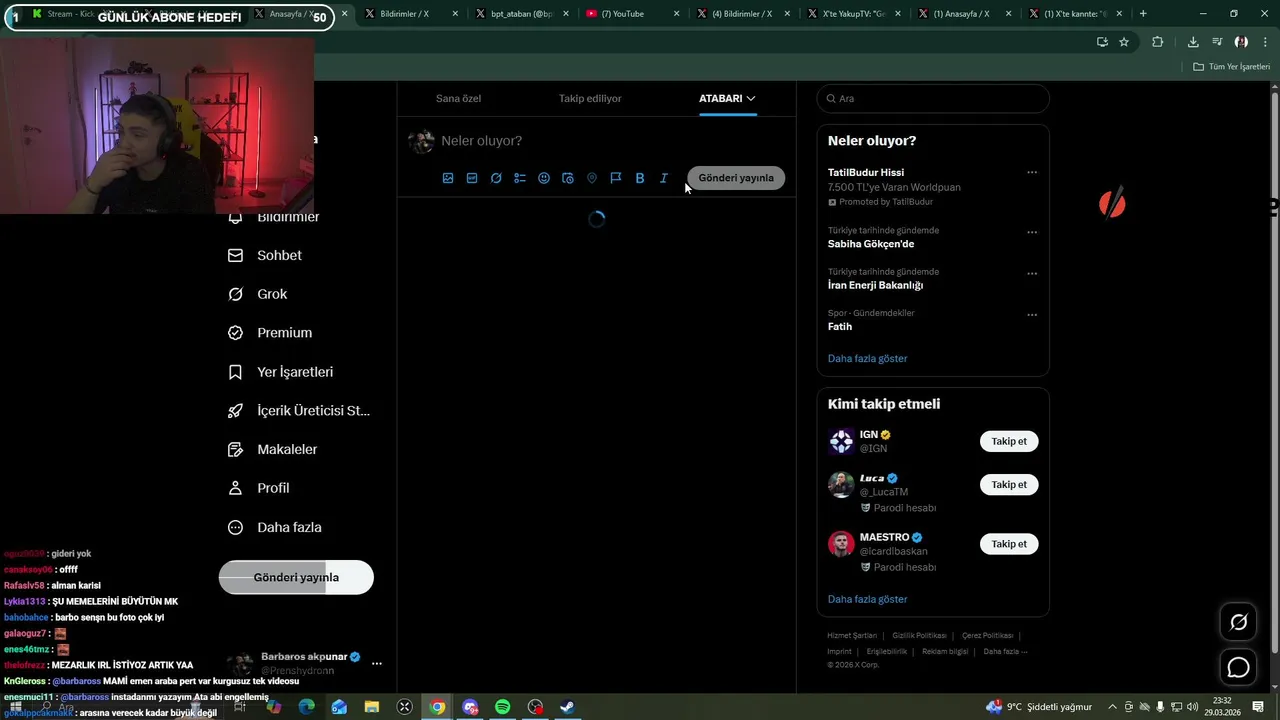This screenshot has width=1280, height=720.
Task: Open Makaleler articles page
Action: click(273, 450)
